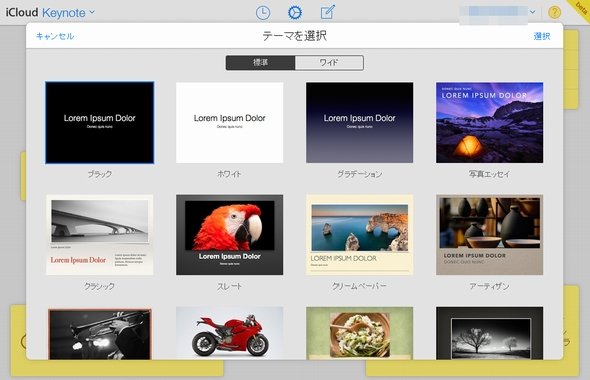
Task: Confirm theme with the 選択 button
Action: [x=542, y=36]
